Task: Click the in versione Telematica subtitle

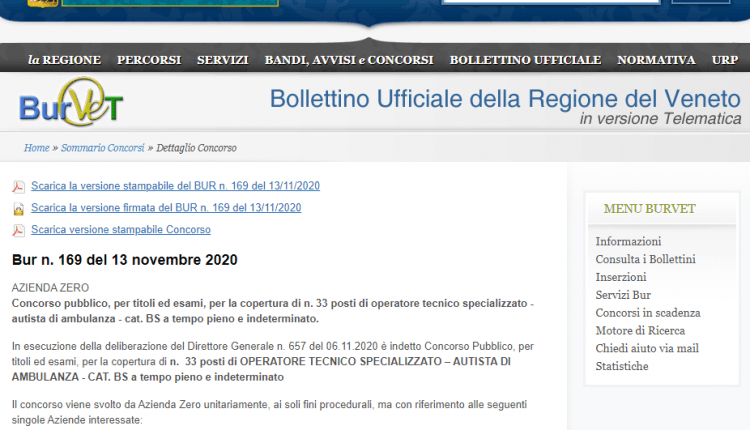Action: [660, 119]
